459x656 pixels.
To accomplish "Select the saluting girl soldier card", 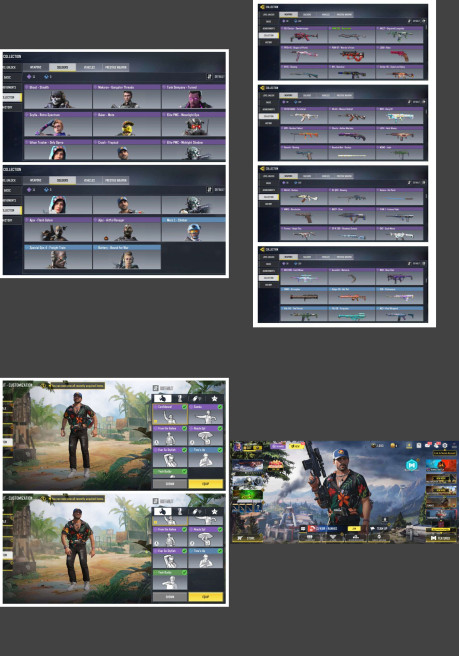I will (x=58, y=124).
